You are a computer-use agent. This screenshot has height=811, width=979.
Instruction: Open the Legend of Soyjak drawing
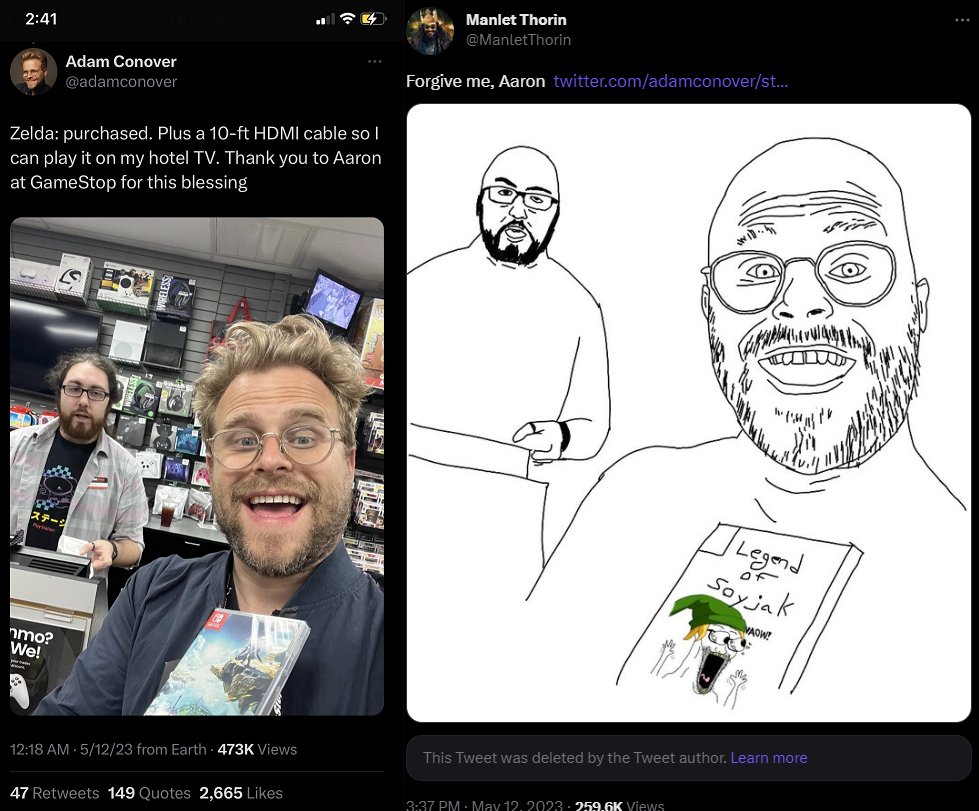pyautogui.click(x=689, y=413)
